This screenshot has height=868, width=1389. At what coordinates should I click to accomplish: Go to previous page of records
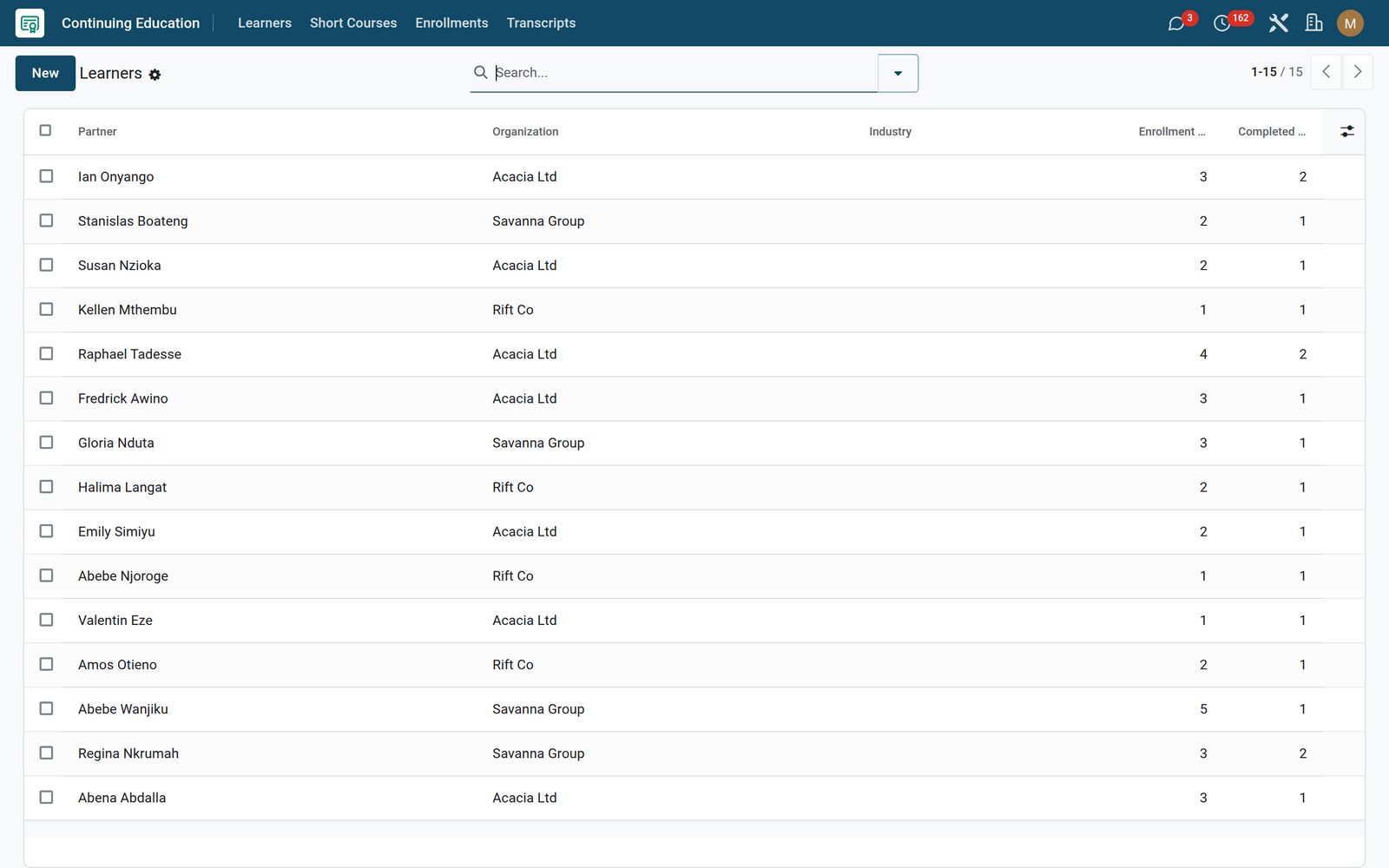tap(1326, 72)
